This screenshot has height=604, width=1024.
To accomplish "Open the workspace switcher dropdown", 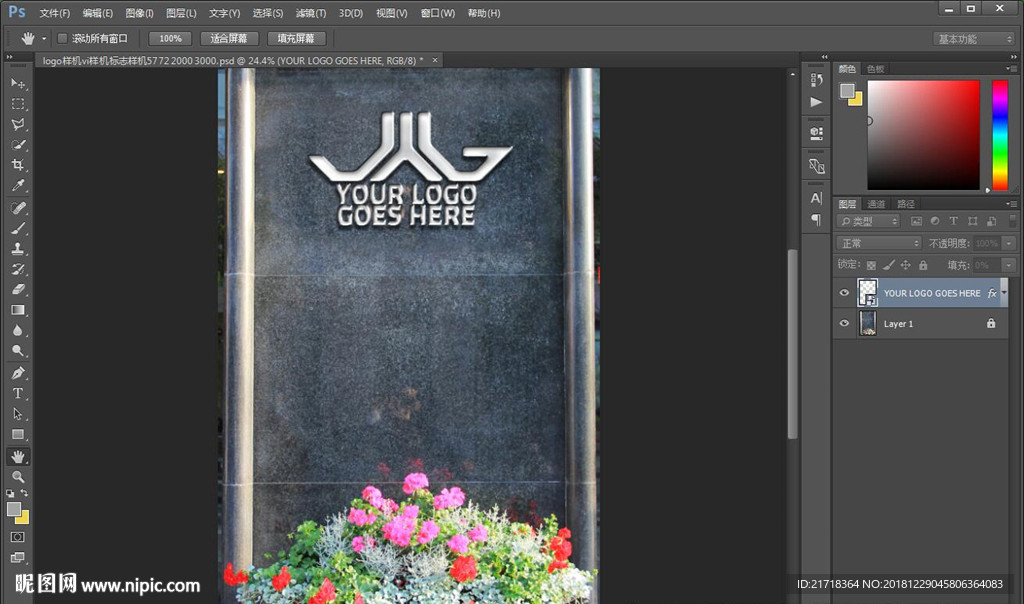I will point(974,39).
